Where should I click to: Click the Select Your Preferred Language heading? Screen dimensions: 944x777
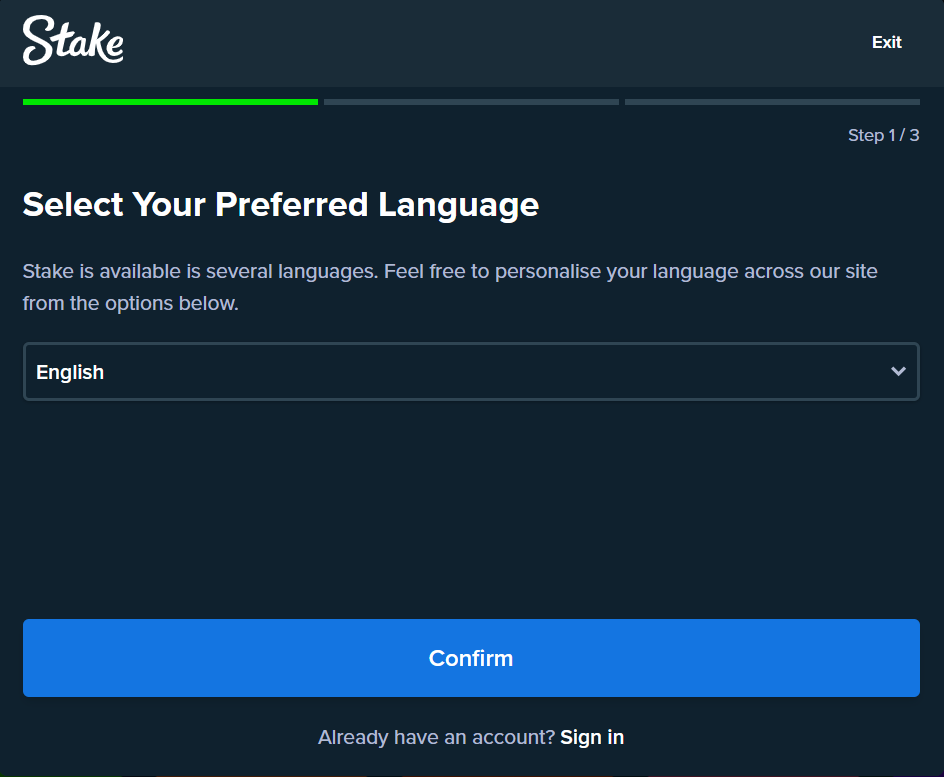pyautogui.click(x=280, y=204)
